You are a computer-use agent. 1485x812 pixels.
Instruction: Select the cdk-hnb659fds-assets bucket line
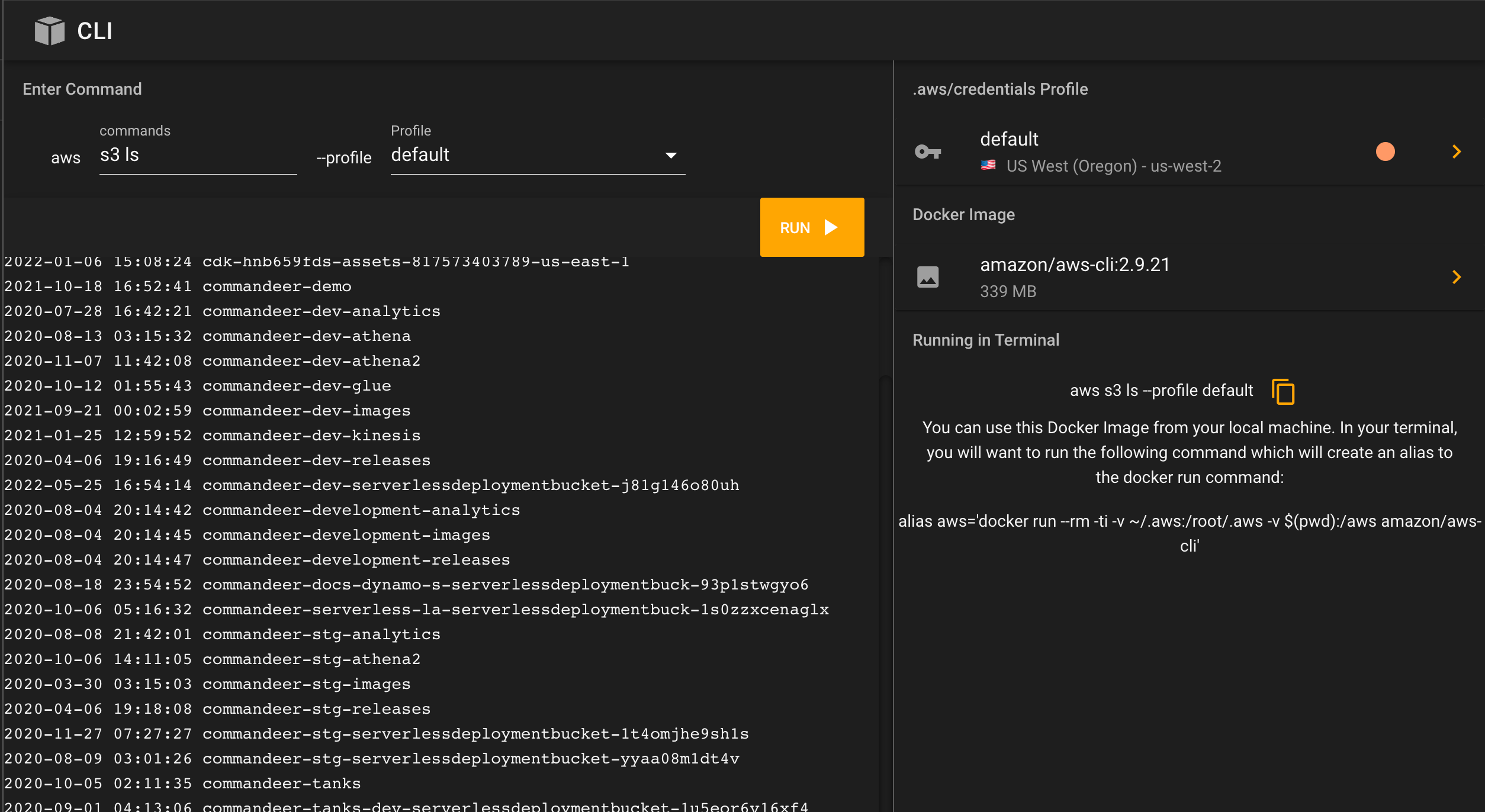tap(317, 262)
